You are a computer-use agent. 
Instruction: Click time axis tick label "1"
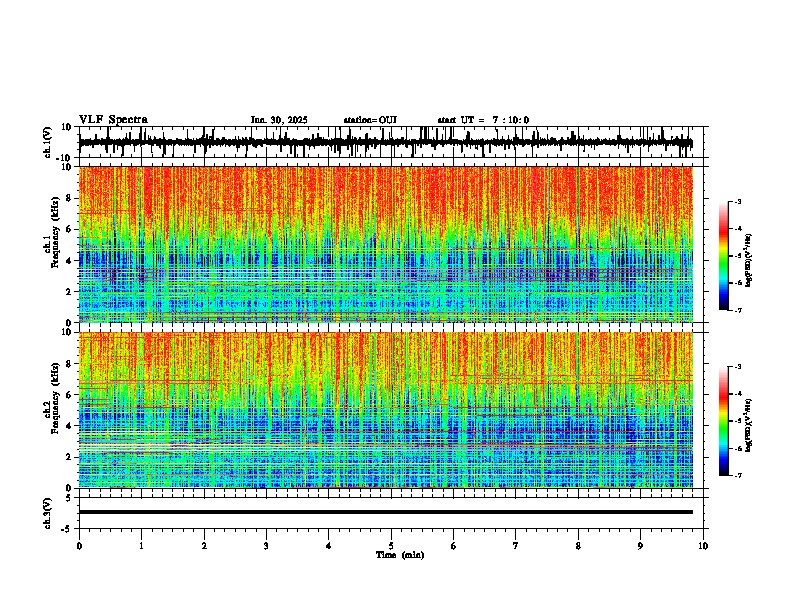click(x=141, y=546)
